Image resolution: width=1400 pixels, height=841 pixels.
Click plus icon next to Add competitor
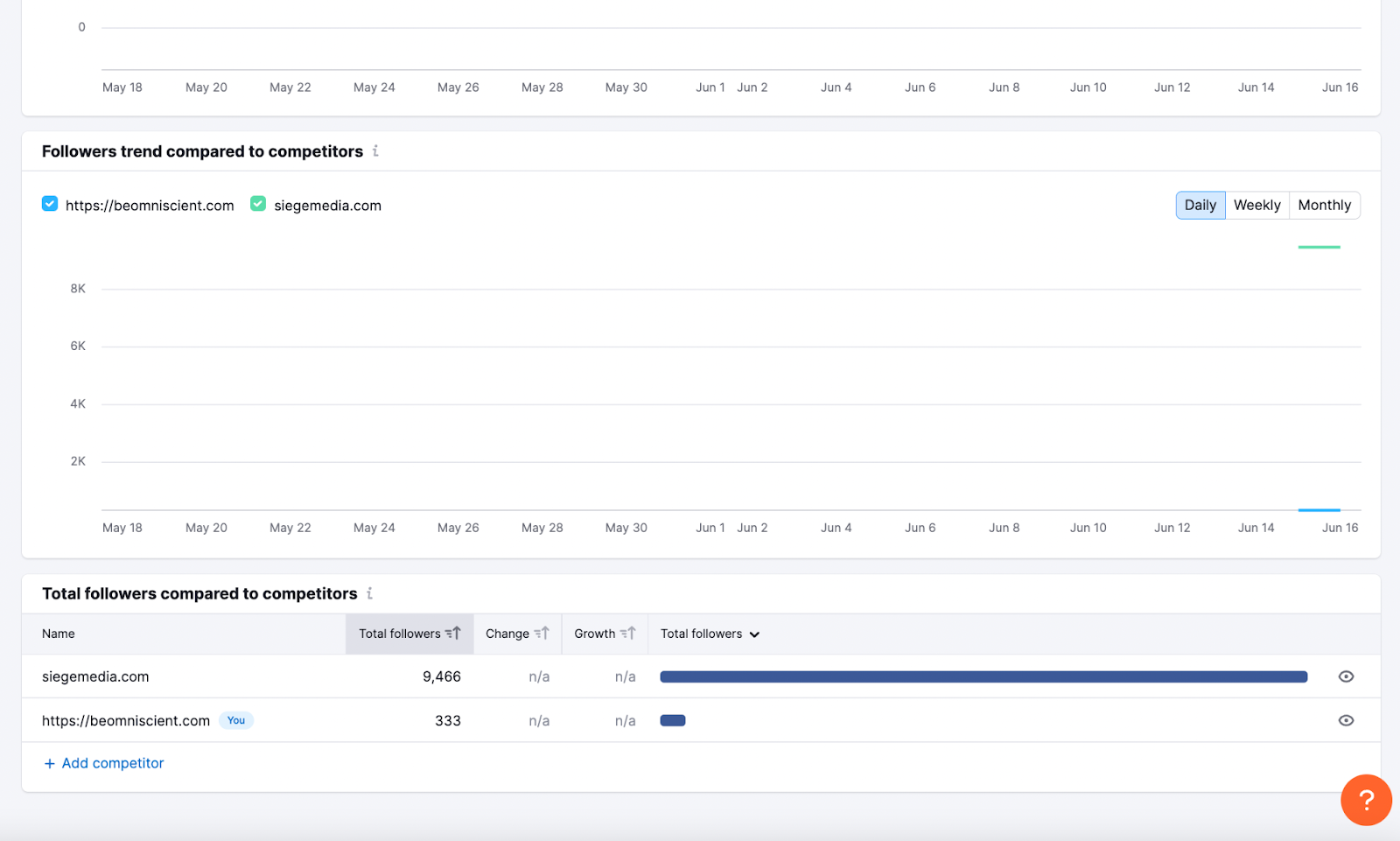(x=49, y=764)
